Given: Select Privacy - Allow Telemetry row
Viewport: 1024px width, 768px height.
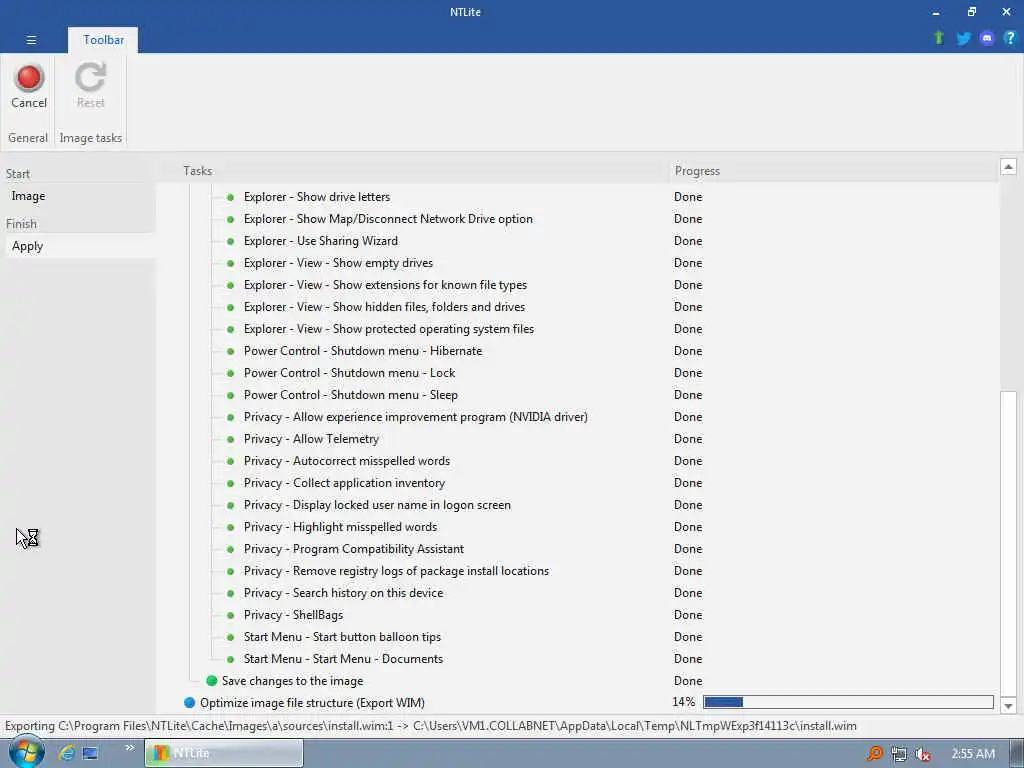Looking at the screenshot, I should (x=311, y=439).
